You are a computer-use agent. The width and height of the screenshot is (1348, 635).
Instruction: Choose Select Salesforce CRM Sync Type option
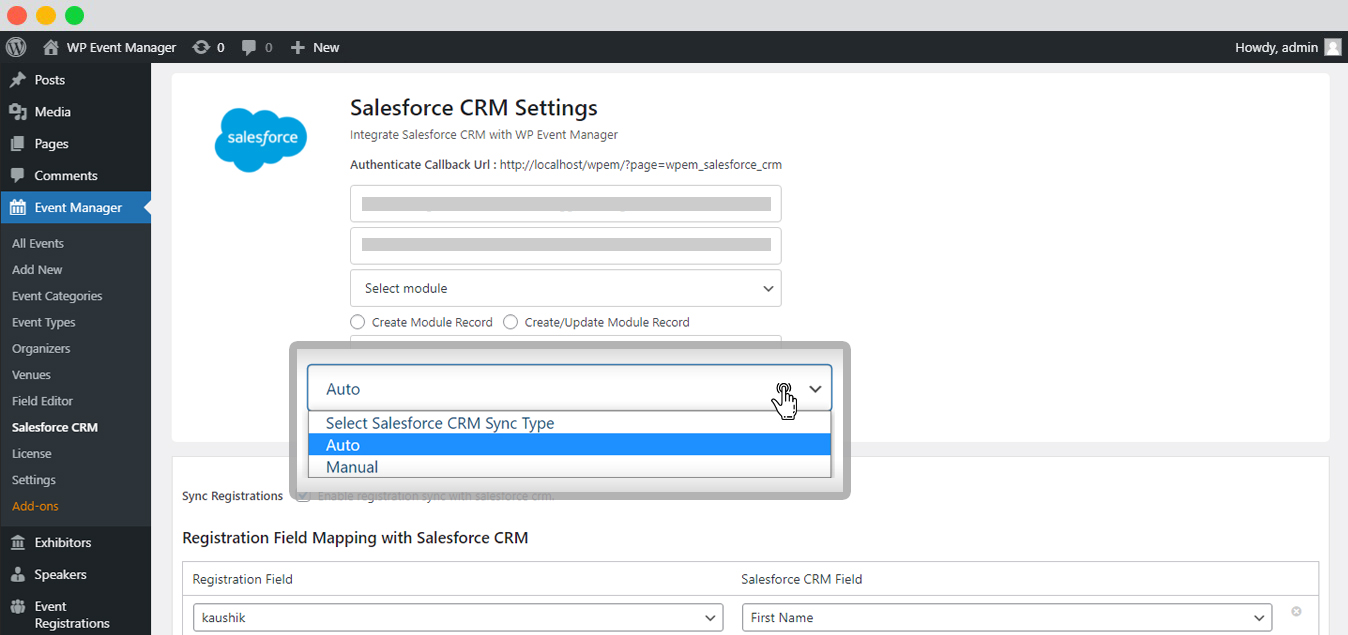[569, 423]
